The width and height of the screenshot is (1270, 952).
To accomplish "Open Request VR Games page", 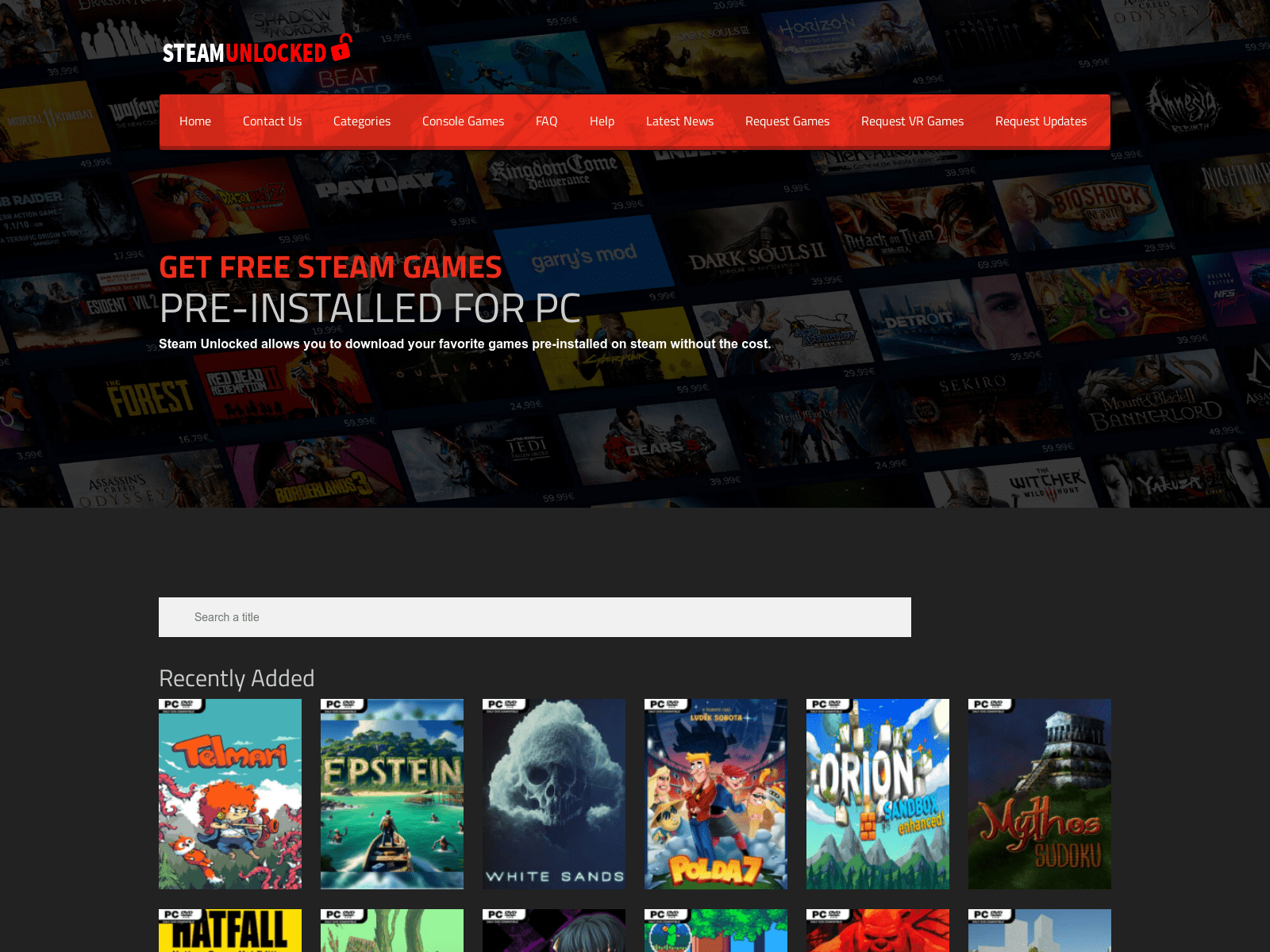I will pos(913,121).
